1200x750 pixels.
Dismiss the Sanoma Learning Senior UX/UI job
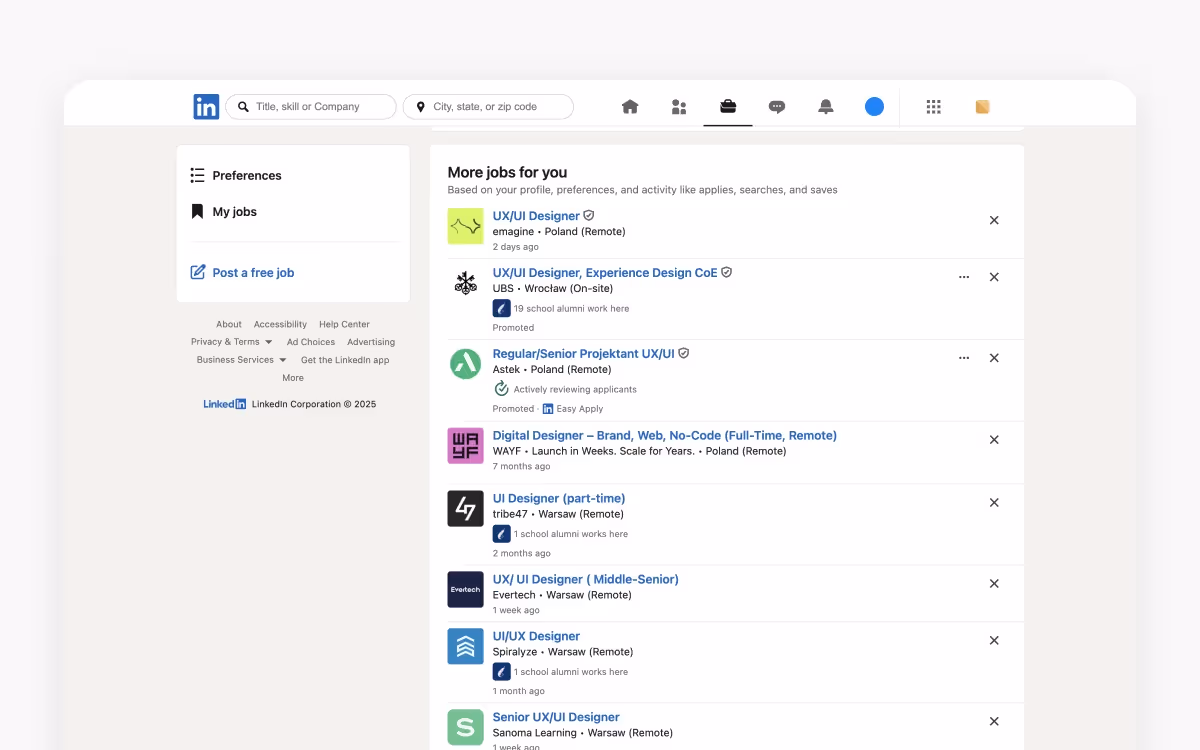[994, 721]
